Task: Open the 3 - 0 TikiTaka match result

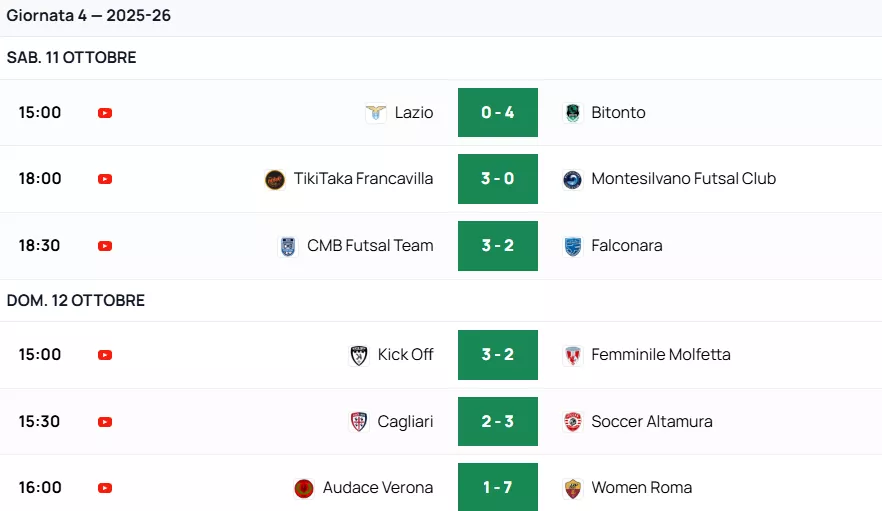Action: 498,179
